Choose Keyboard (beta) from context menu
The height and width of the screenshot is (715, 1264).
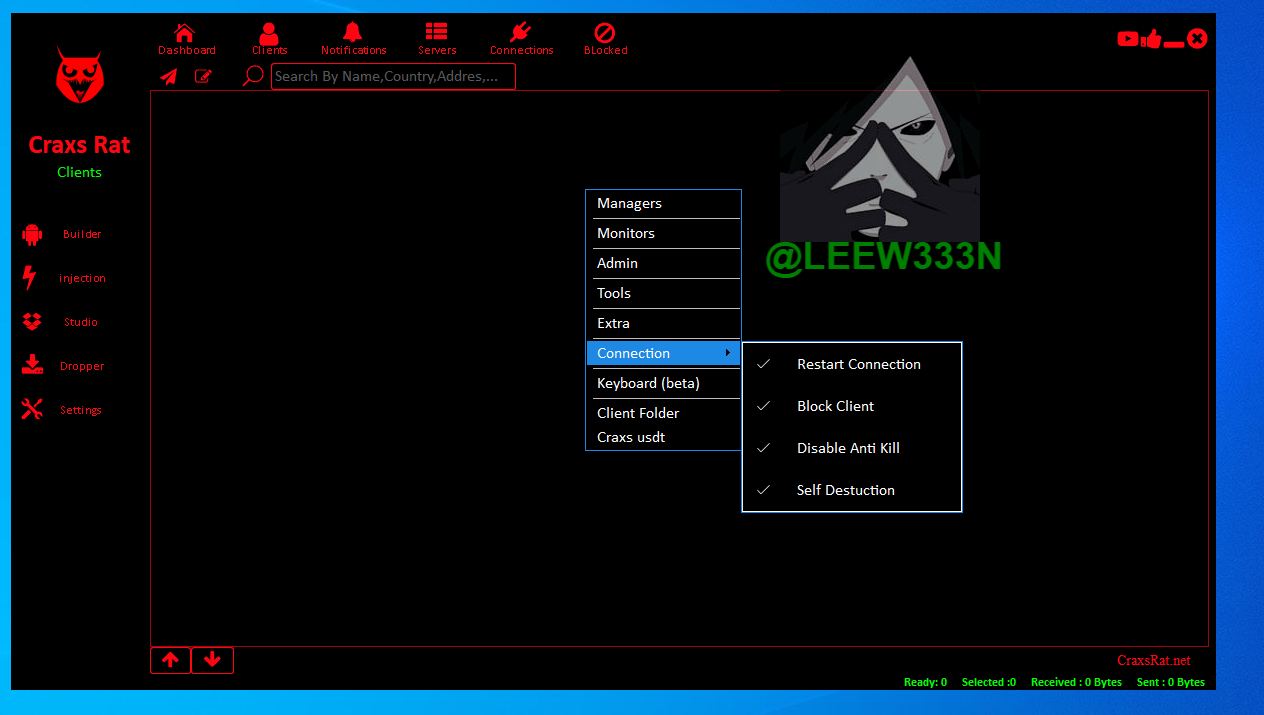(648, 383)
